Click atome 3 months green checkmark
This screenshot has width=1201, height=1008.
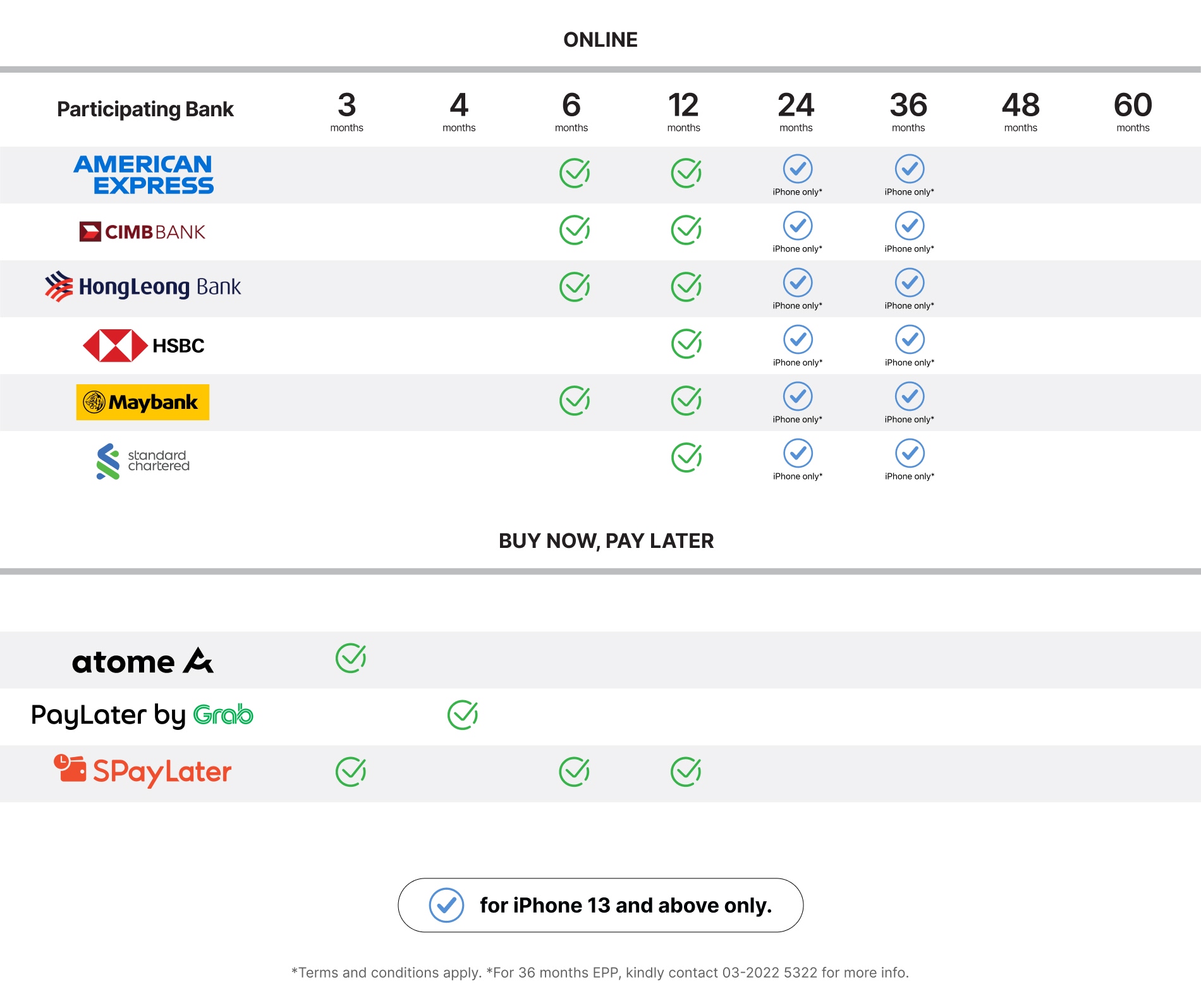(351, 659)
